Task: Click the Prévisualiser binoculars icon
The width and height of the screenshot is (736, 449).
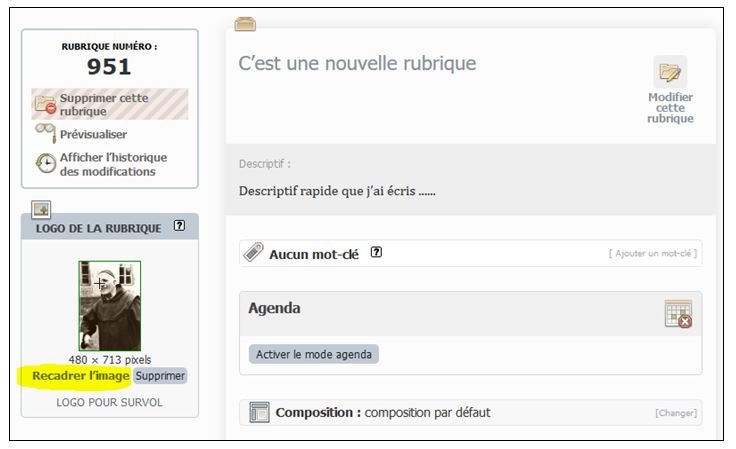Action: (x=46, y=132)
